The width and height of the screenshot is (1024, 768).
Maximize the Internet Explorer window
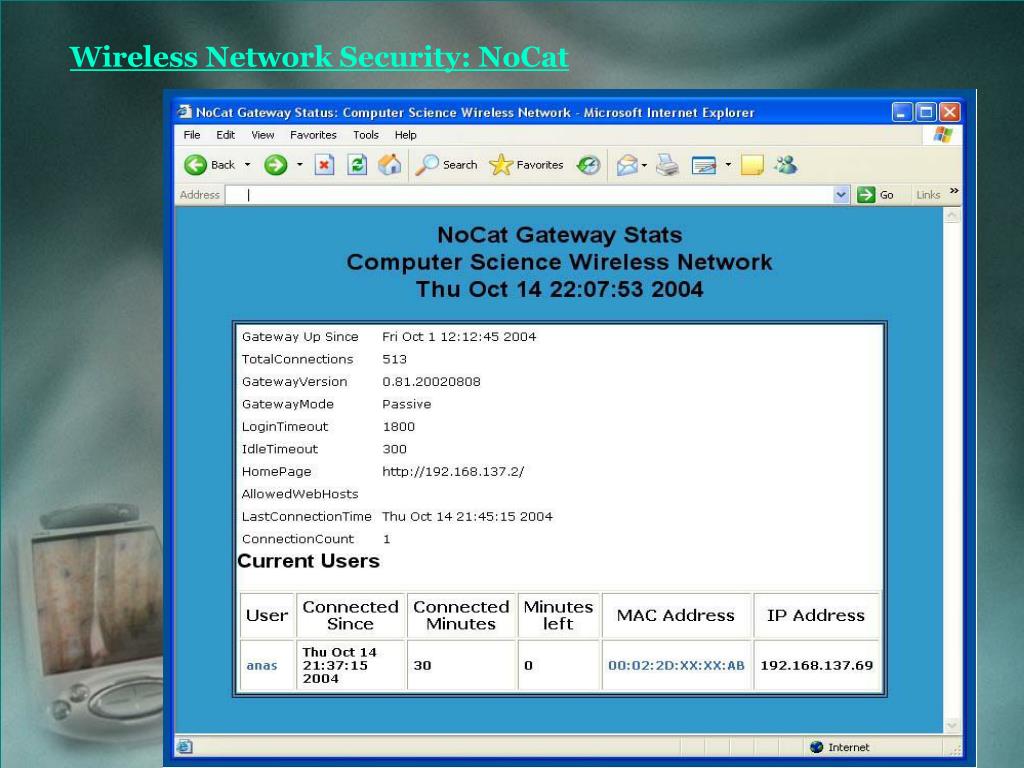[x=926, y=112]
